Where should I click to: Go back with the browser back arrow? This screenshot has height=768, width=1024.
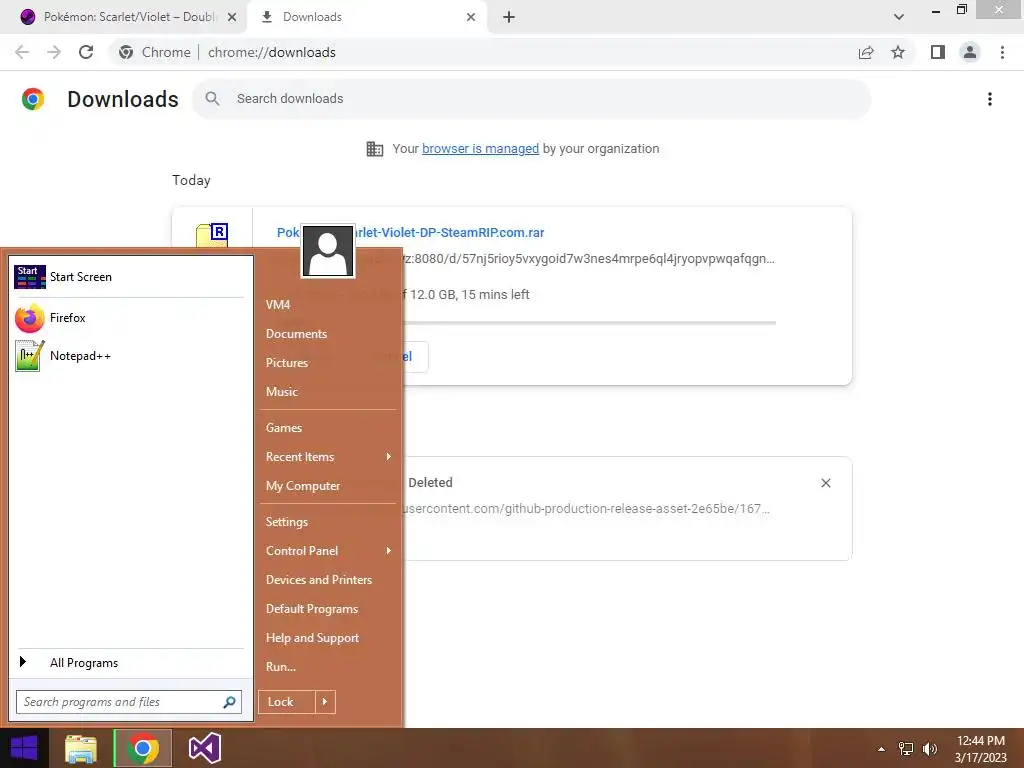[22, 52]
